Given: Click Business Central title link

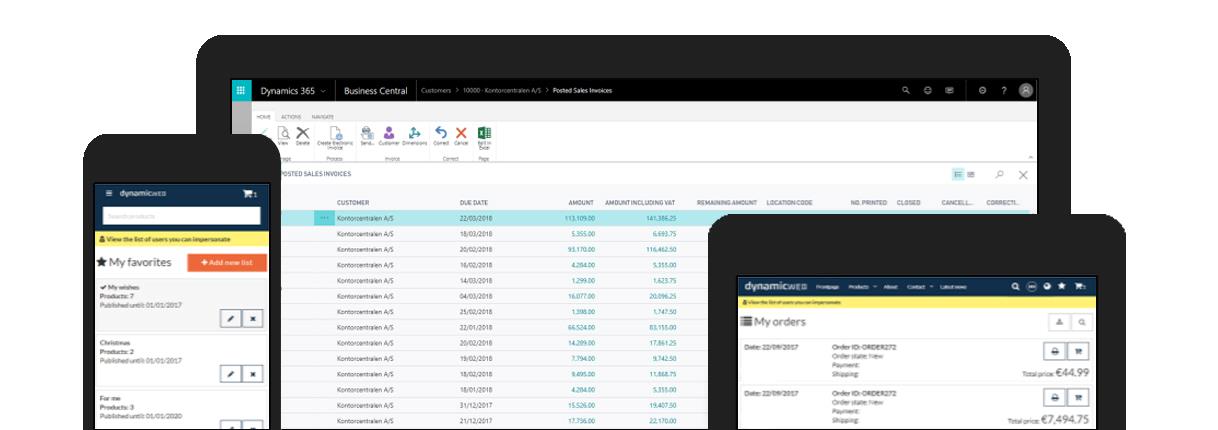Looking at the screenshot, I should 376,91.
